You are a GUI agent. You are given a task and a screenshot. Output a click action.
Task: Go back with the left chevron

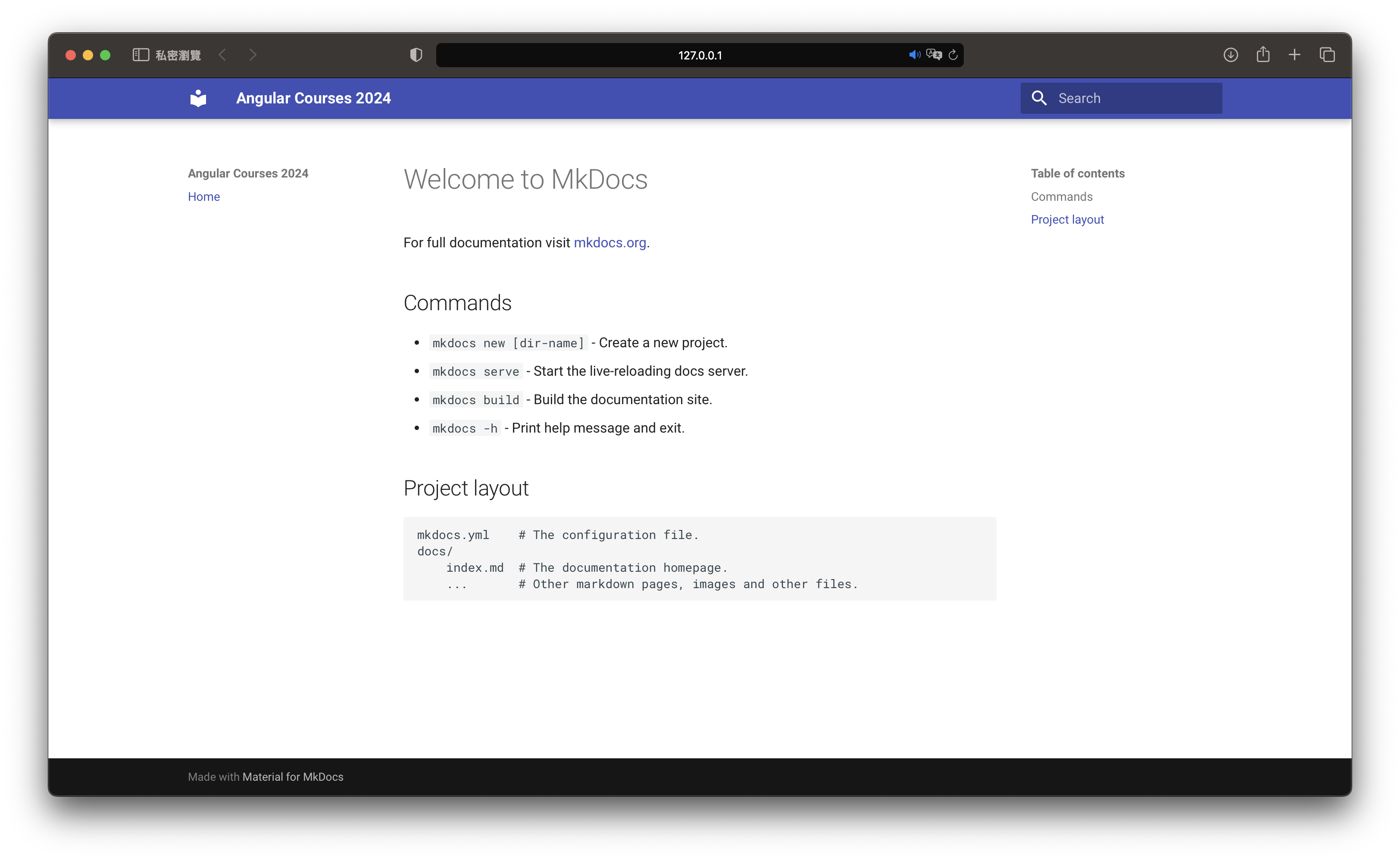(222, 55)
